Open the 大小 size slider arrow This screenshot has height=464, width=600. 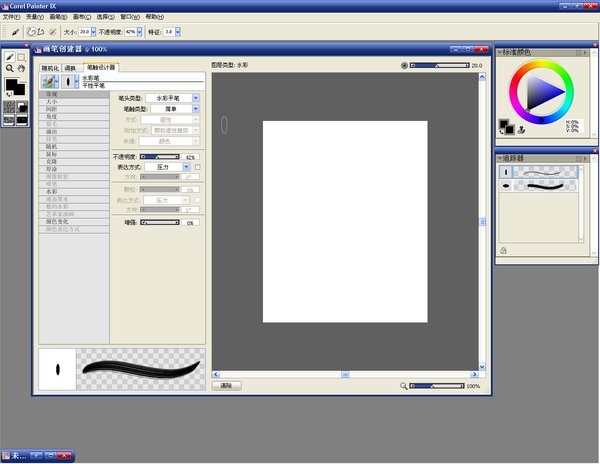tap(93, 32)
